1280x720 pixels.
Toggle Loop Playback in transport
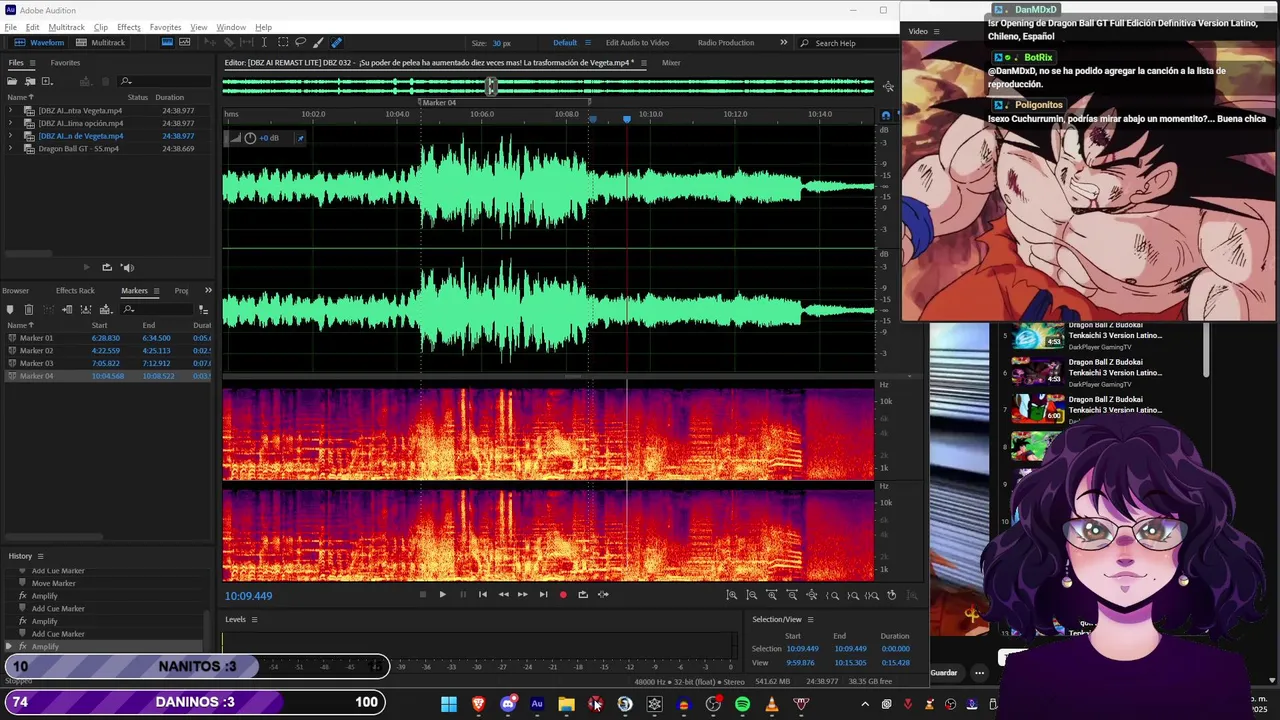pos(583,595)
